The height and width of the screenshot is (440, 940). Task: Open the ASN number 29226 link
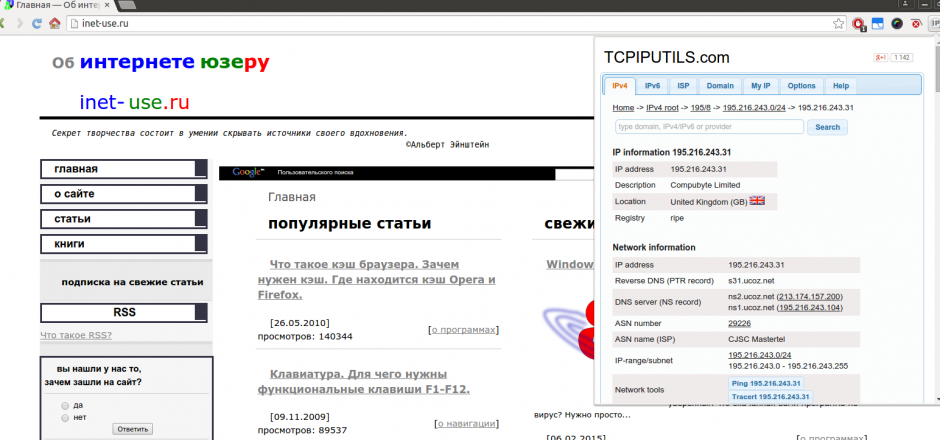[739, 323]
